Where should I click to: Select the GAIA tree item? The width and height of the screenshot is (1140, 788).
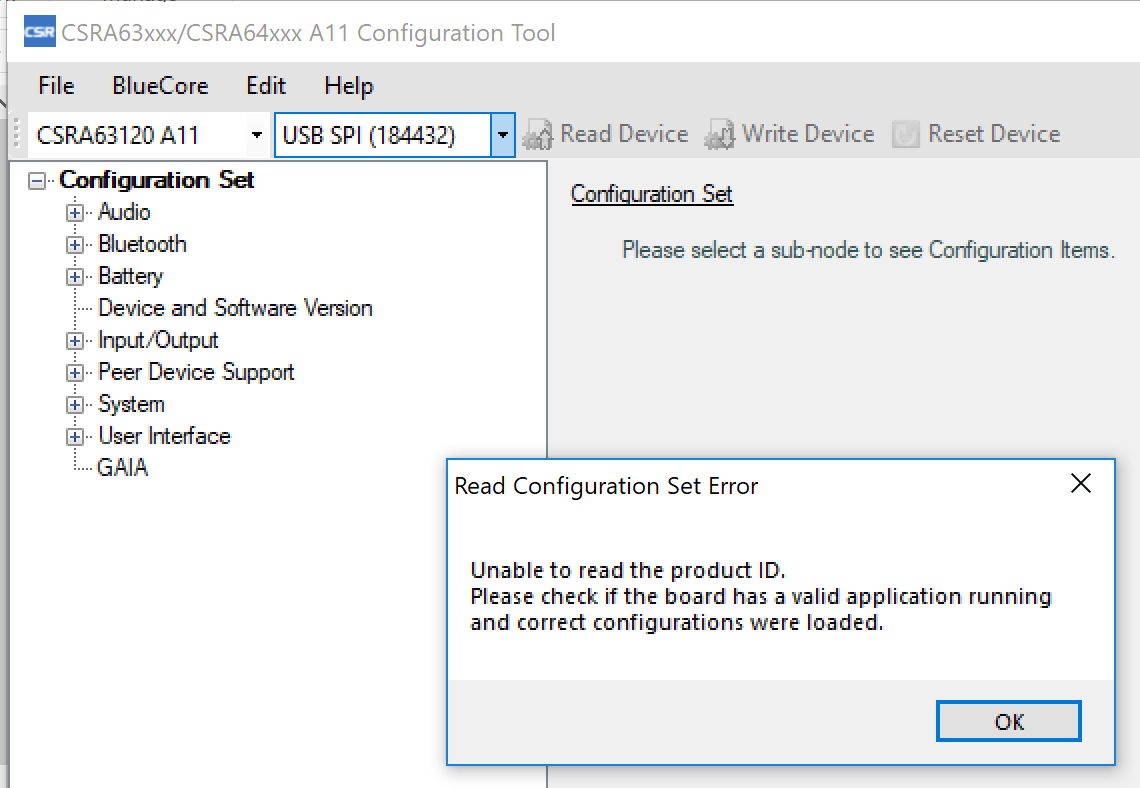[x=122, y=467]
